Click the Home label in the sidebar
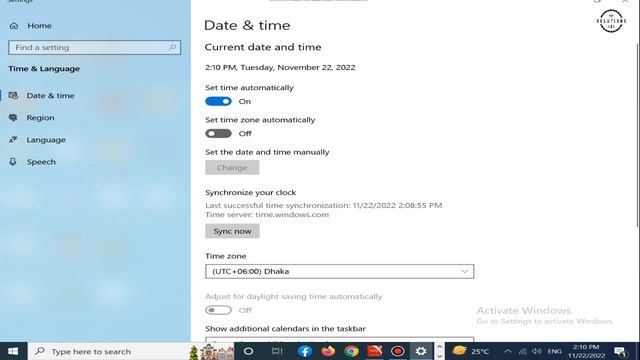 point(39,26)
